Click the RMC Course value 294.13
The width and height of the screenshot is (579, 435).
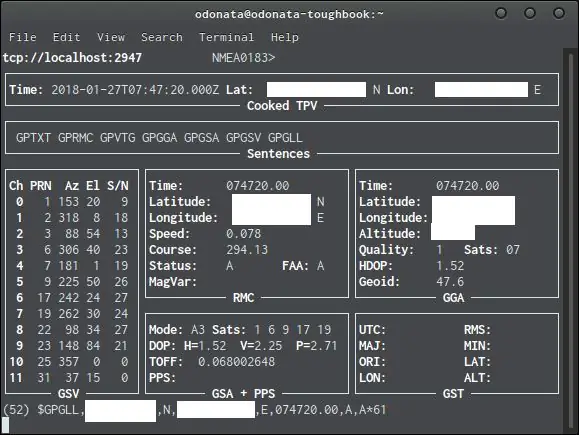[247, 250]
